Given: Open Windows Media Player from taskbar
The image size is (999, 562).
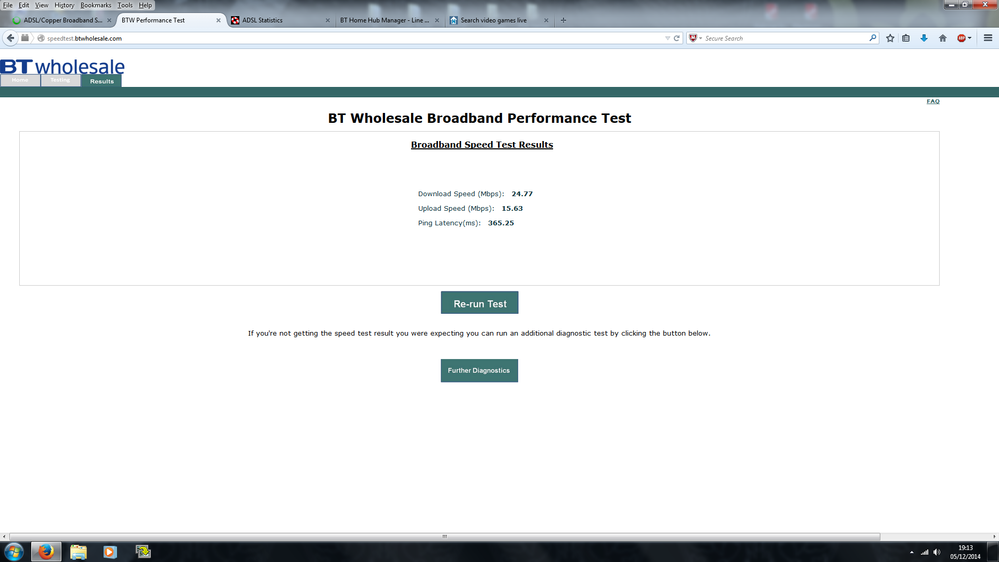Looking at the screenshot, I should [110, 552].
